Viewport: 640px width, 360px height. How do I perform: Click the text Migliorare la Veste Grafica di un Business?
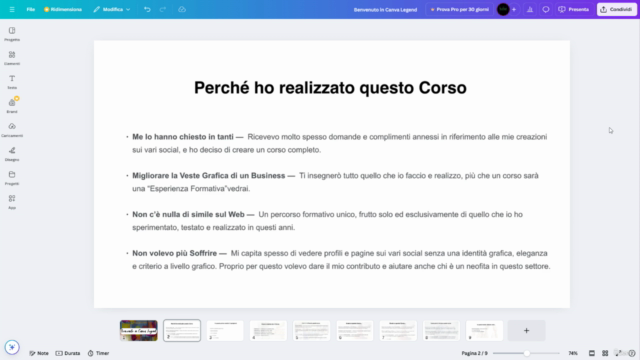[209, 176]
